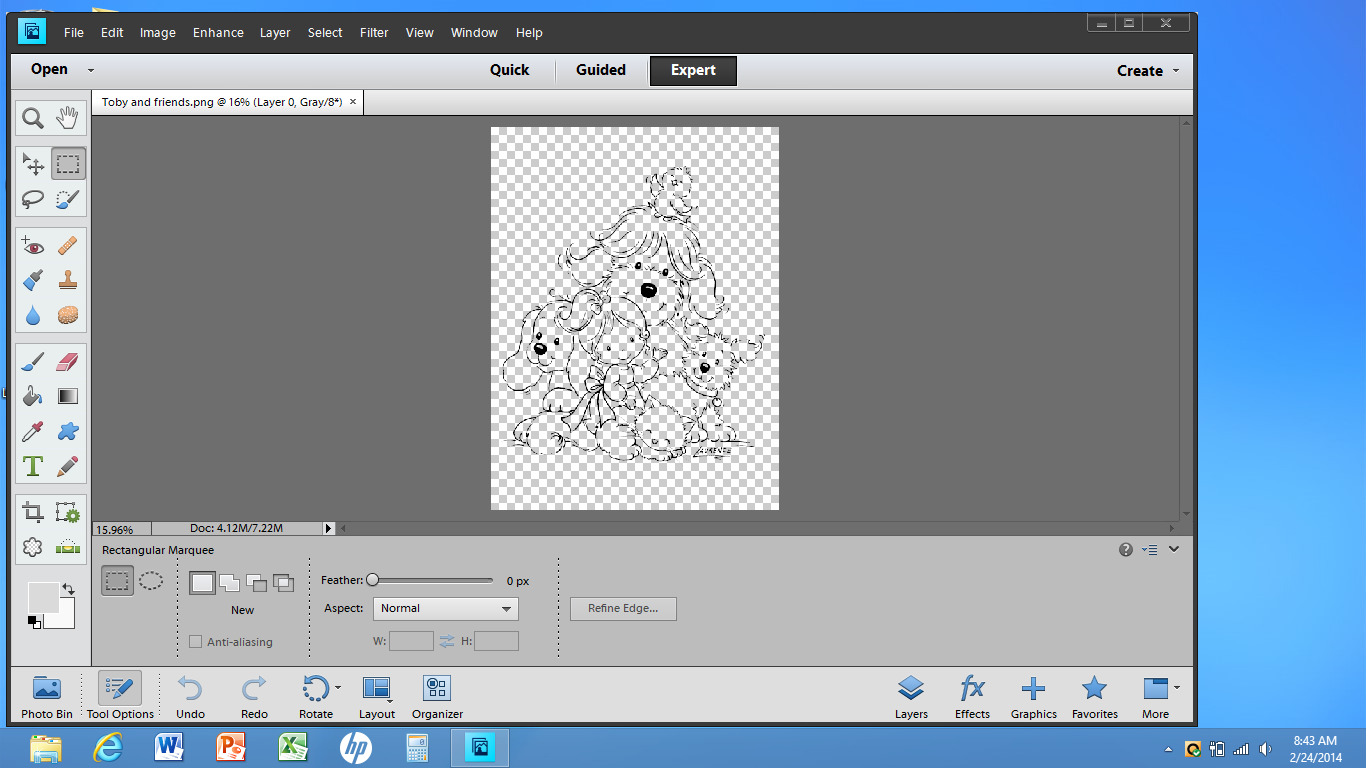The image size is (1366, 768).
Task: Reset to default black and white colors
Action: [35, 622]
